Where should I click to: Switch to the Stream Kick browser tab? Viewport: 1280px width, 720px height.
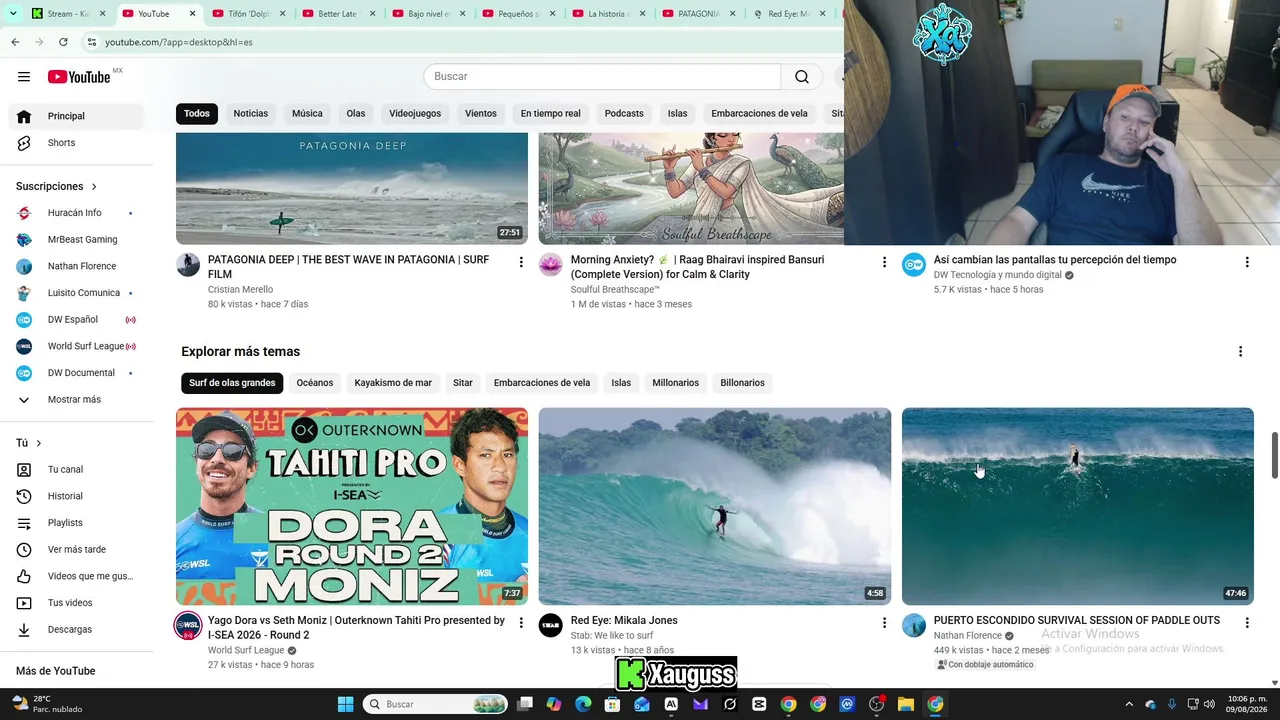[70, 14]
